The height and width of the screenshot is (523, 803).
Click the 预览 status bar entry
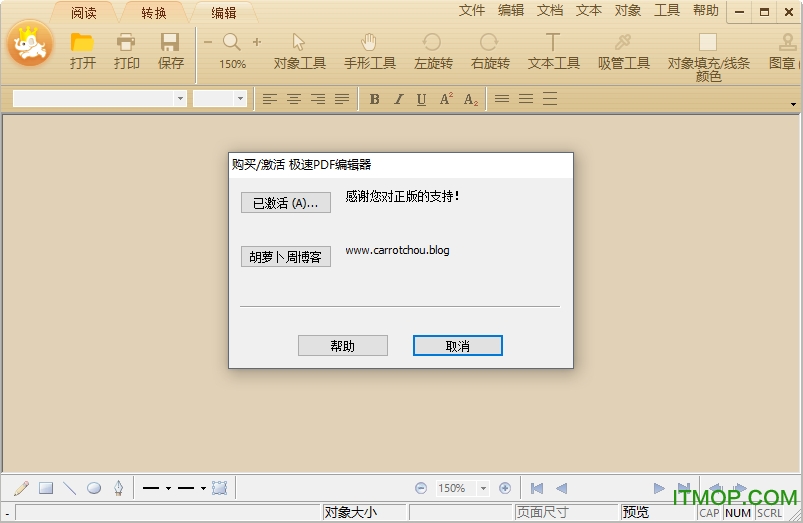click(636, 512)
